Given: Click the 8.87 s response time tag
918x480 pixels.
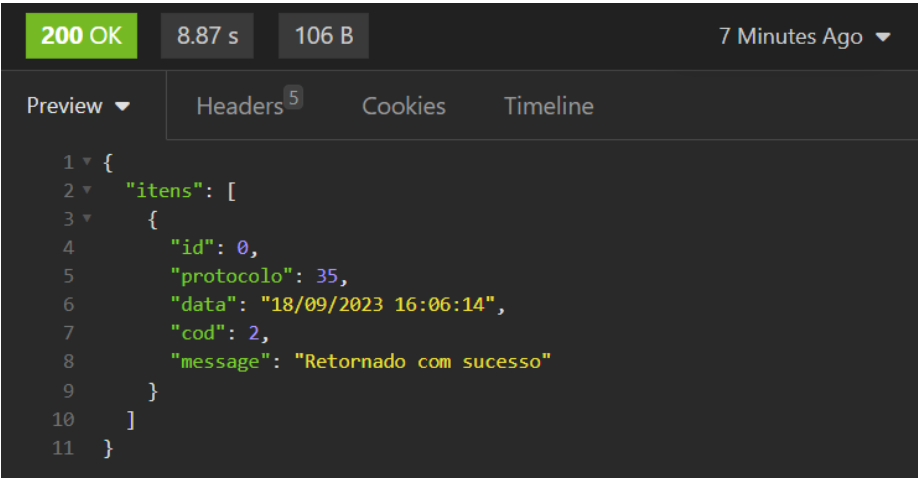Looking at the screenshot, I should [x=207, y=36].
